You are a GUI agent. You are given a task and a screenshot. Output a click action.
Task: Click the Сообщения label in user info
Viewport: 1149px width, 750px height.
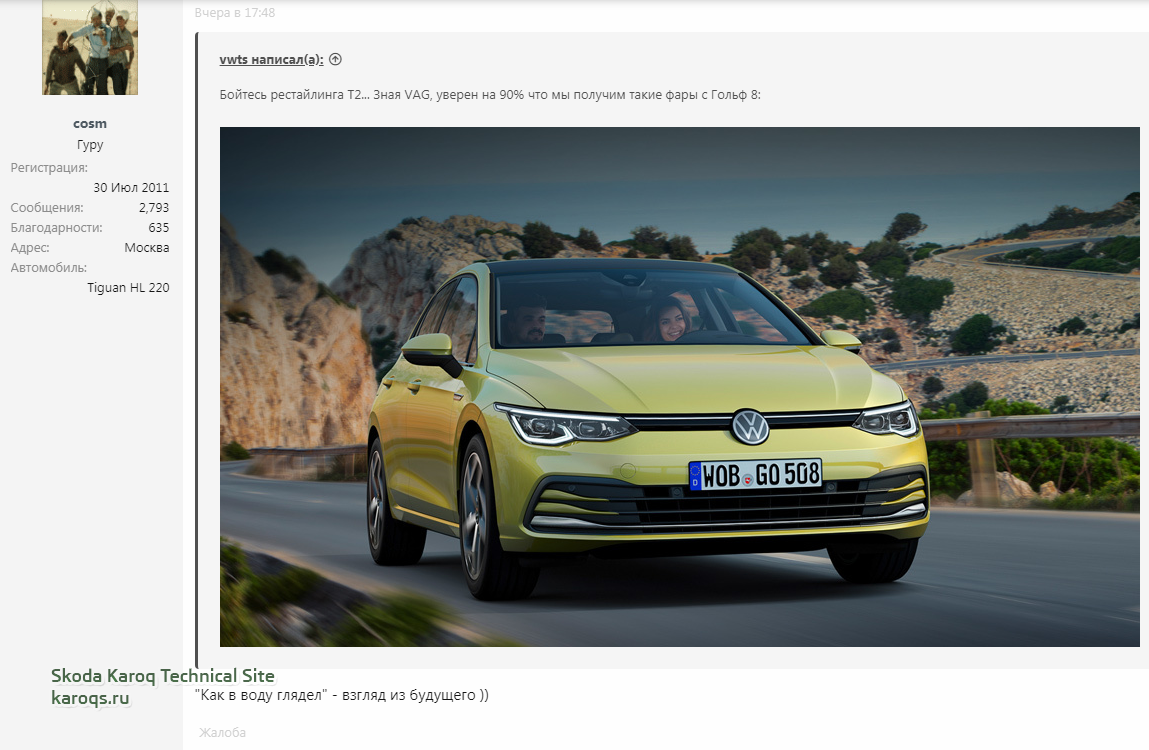click(47, 208)
